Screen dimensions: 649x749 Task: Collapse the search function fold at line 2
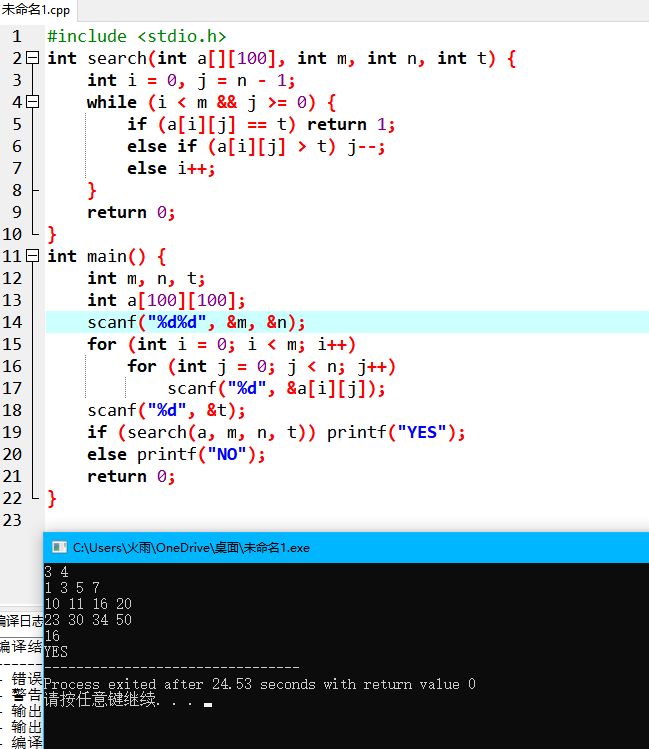(x=32, y=58)
